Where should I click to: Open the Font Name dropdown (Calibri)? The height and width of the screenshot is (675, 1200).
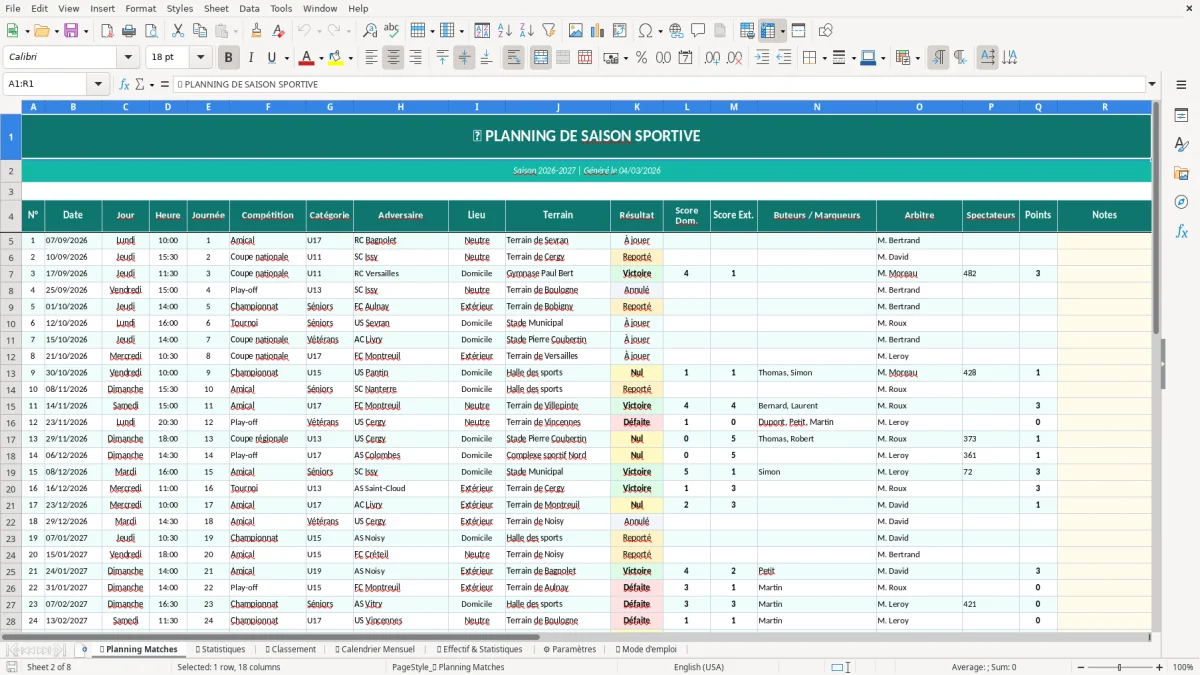point(130,58)
